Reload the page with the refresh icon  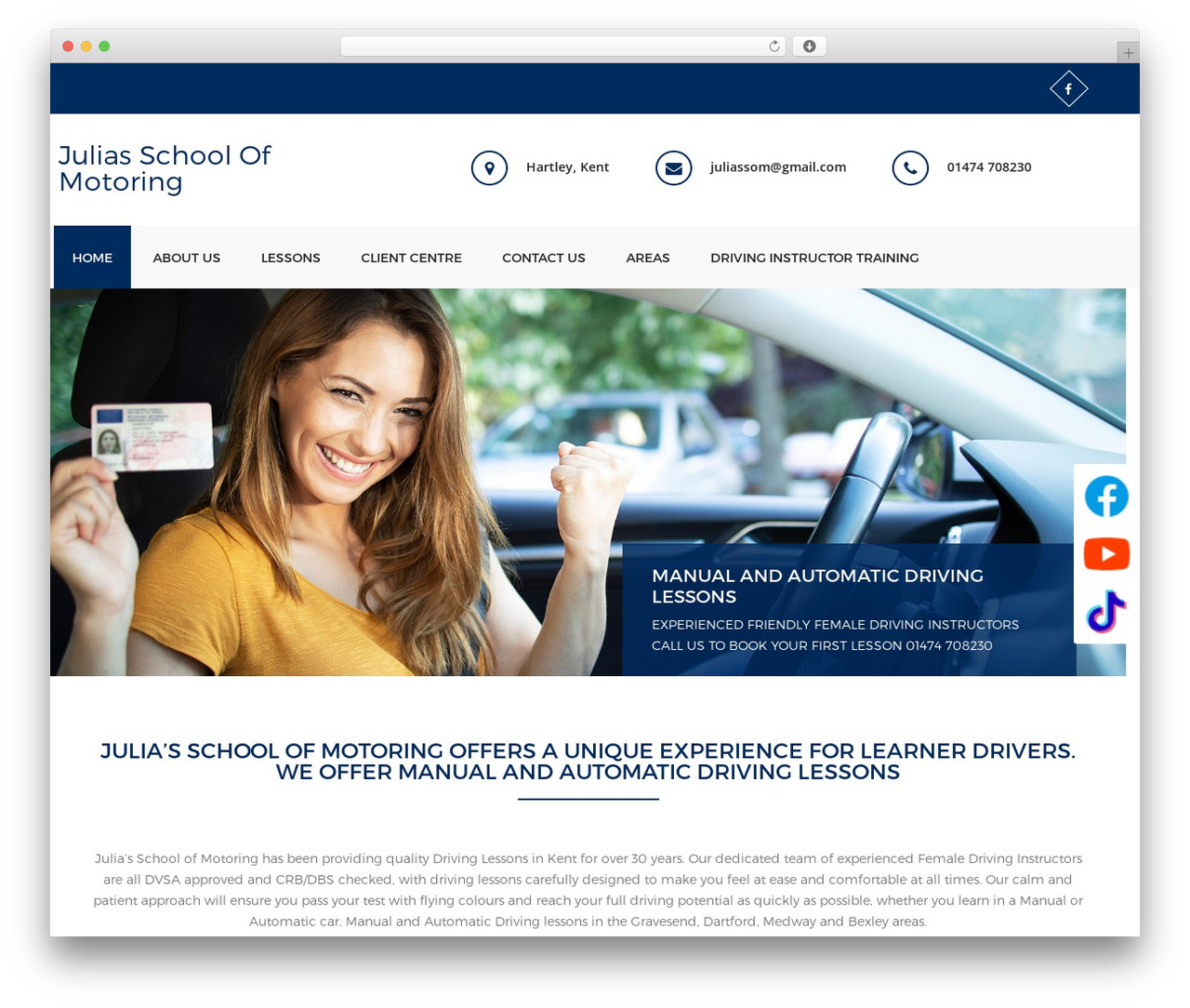click(x=773, y=46)
